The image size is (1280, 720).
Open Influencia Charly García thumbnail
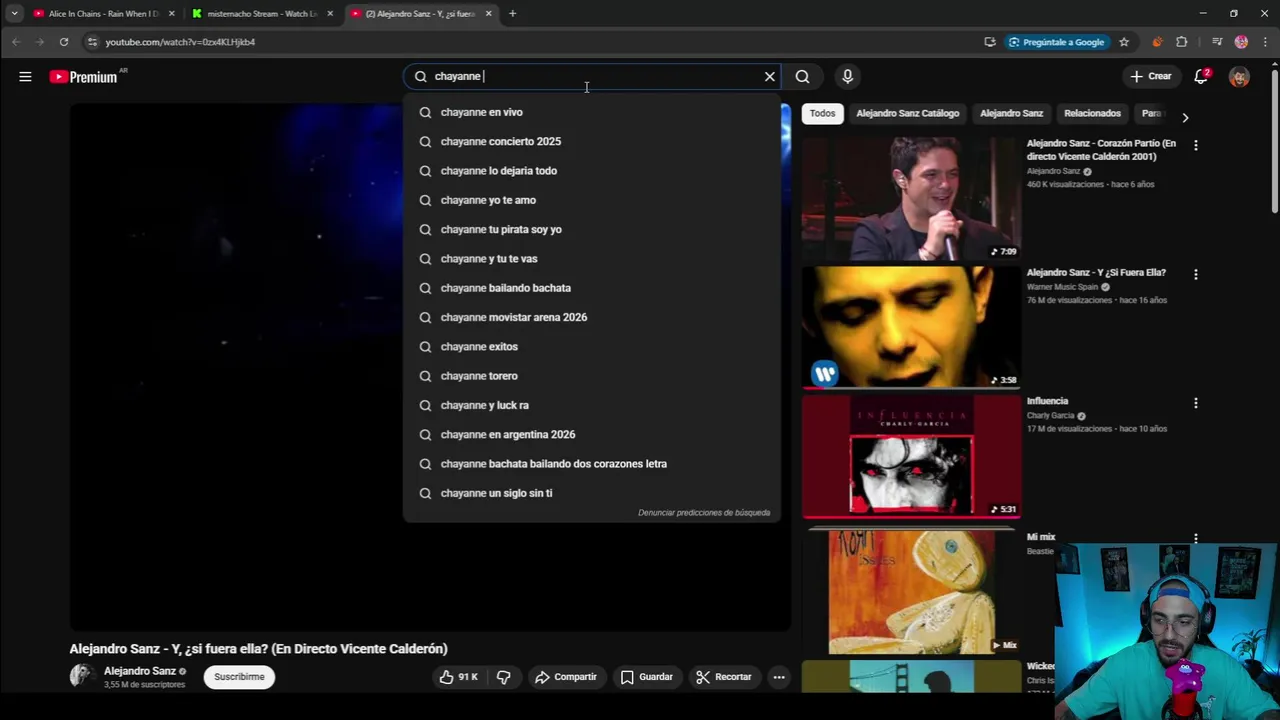911,456
